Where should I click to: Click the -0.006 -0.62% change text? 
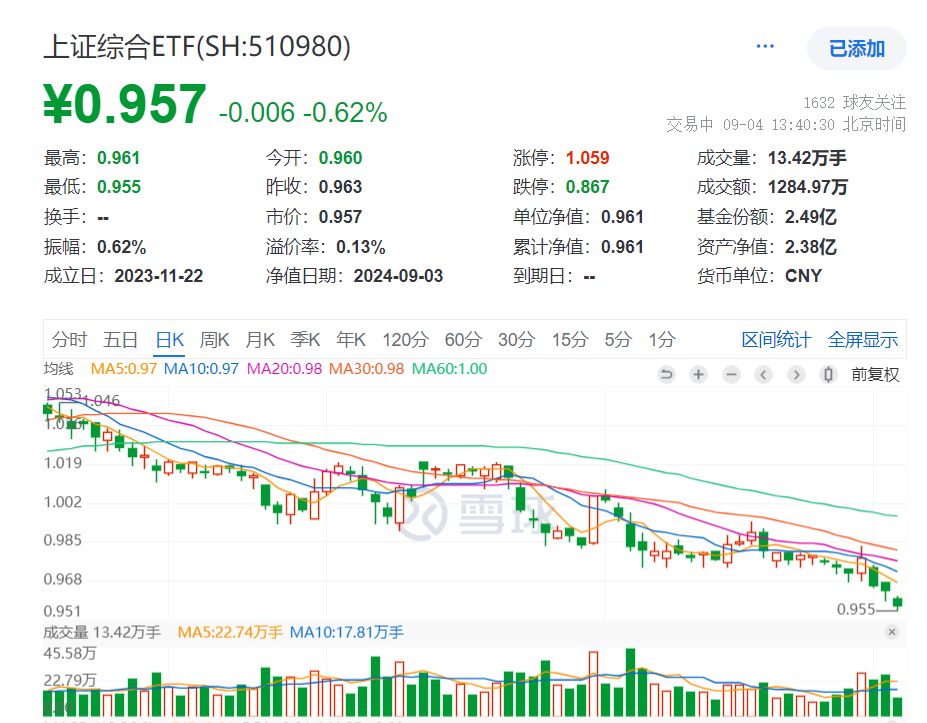(303, 112)
